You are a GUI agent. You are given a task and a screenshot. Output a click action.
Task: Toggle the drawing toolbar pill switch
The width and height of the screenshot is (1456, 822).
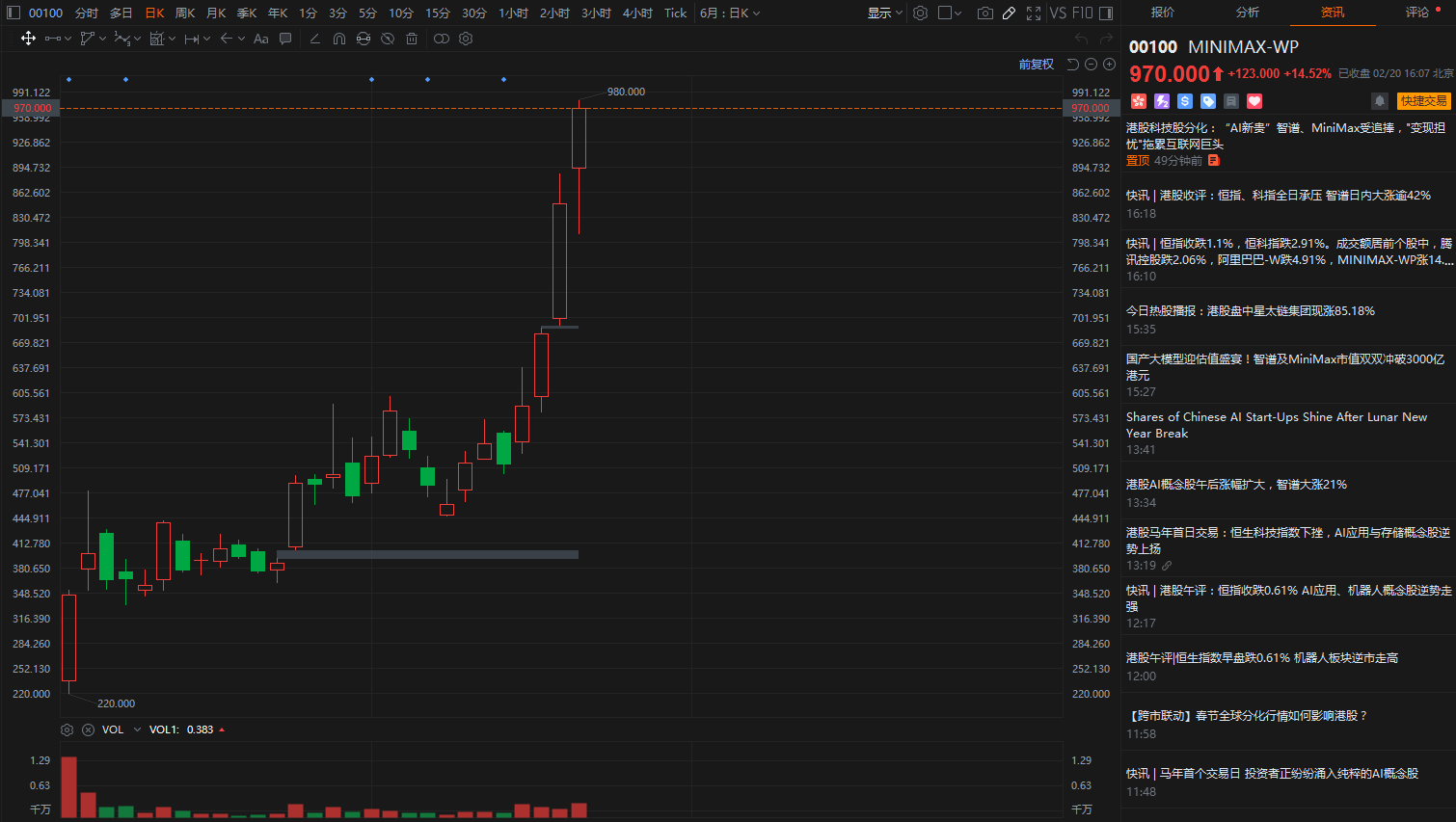click(441, 39)
